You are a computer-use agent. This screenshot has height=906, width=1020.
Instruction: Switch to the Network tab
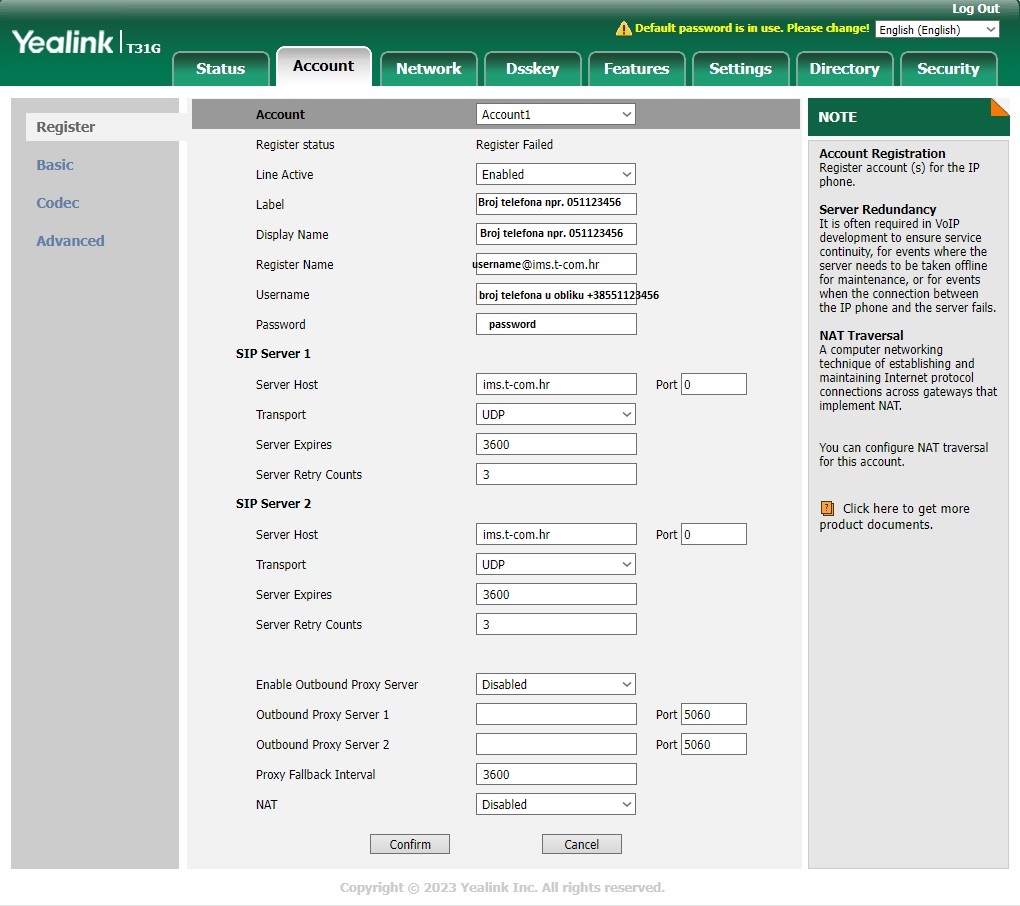point(428,69)
